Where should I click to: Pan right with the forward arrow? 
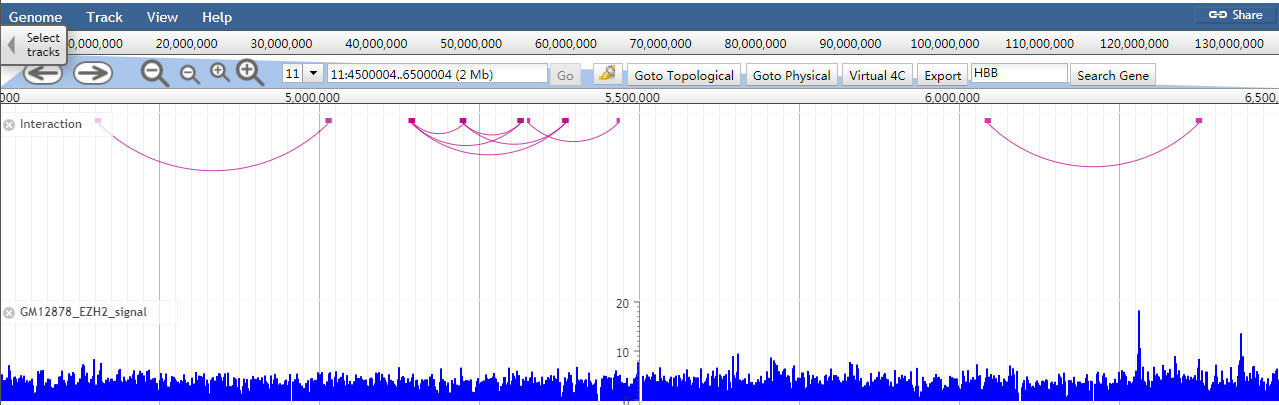coord(92,73)
